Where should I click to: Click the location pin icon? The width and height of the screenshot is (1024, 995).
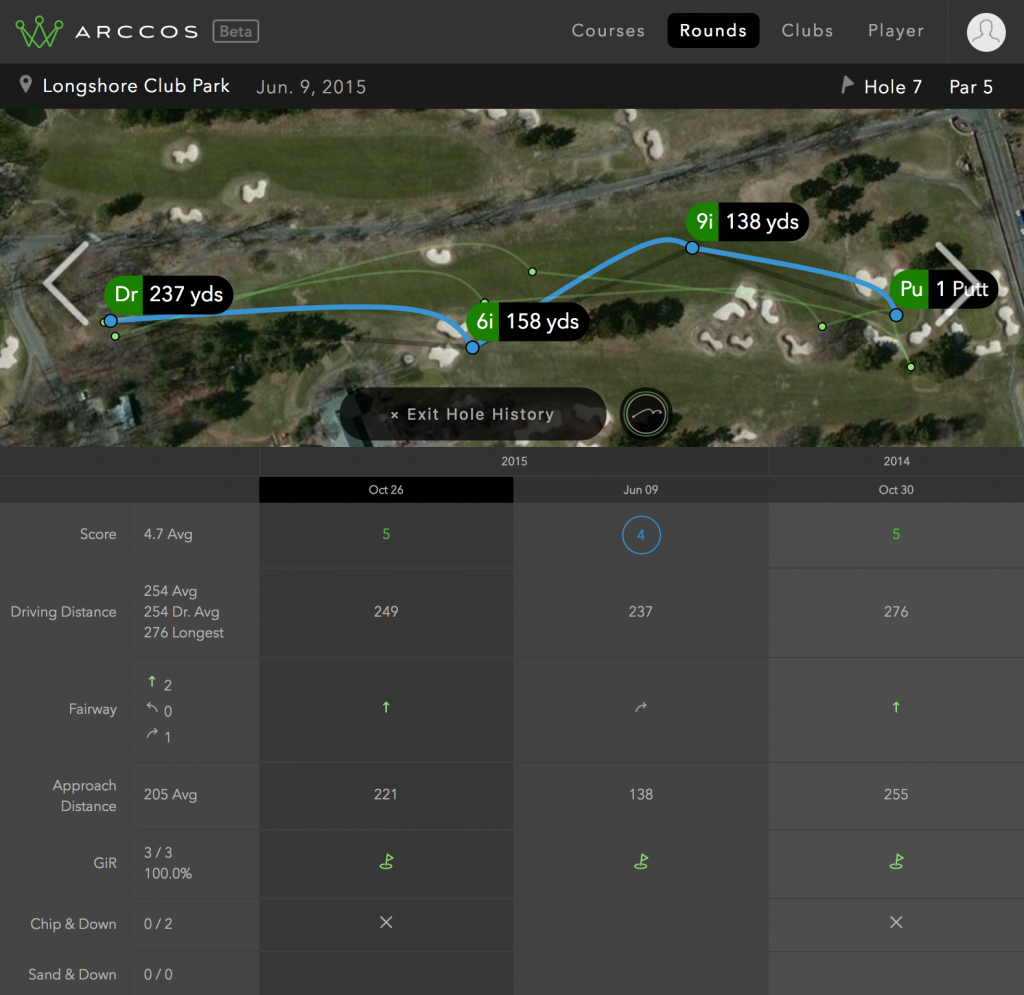point(25,85)
